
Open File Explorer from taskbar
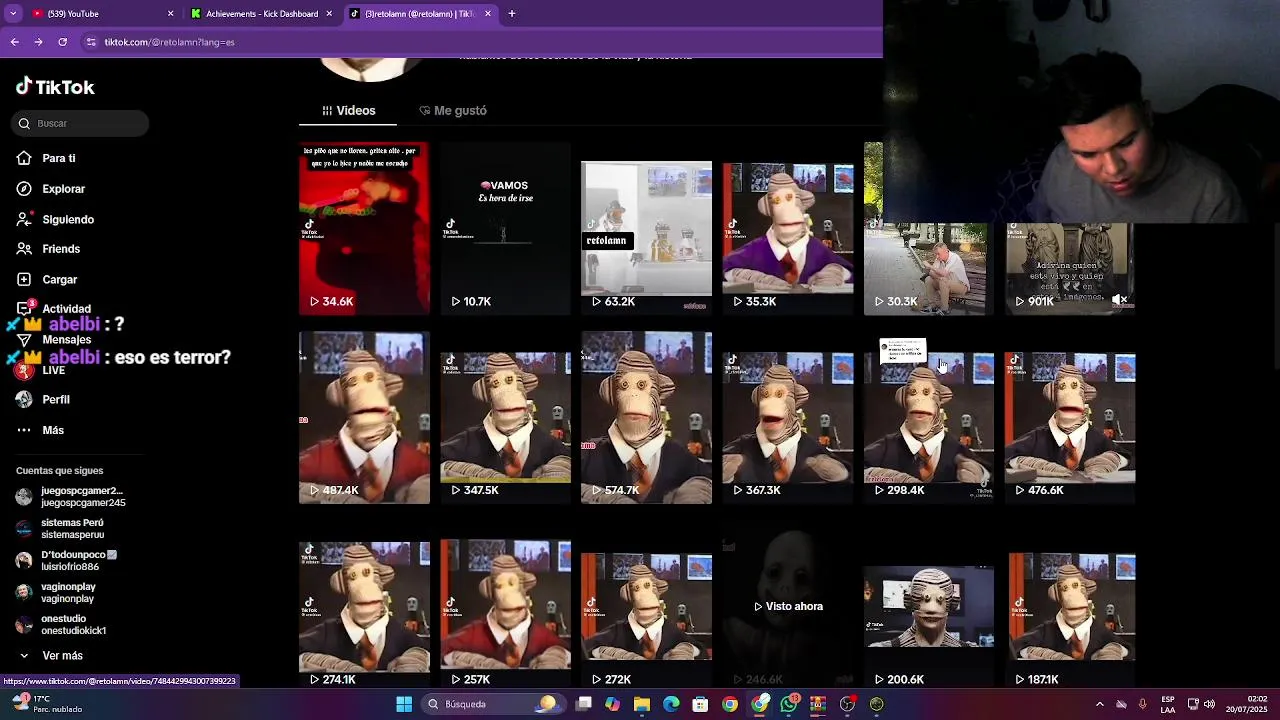[x=642, y=704]
